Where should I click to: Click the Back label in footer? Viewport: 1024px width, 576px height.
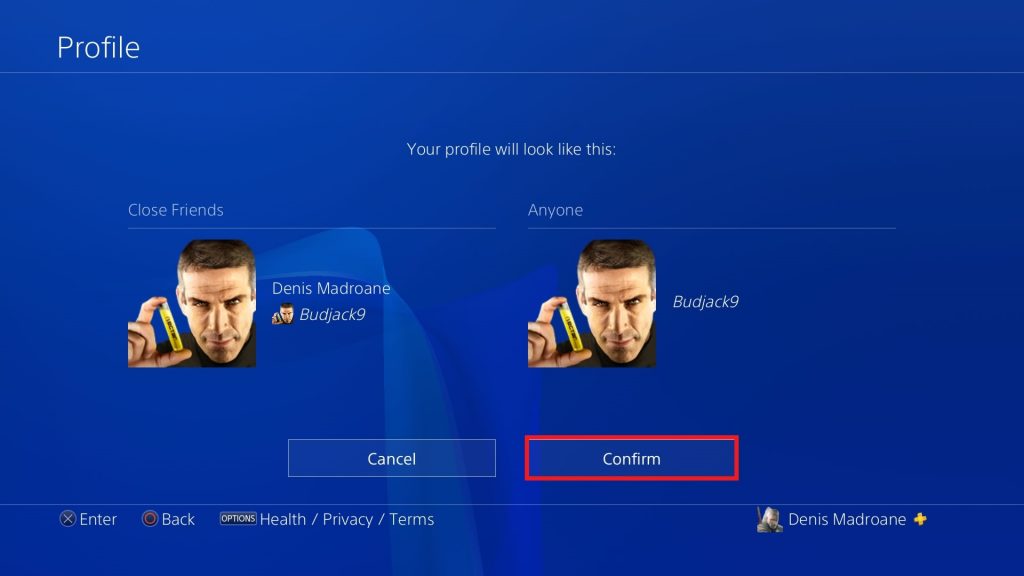[178, 519]
